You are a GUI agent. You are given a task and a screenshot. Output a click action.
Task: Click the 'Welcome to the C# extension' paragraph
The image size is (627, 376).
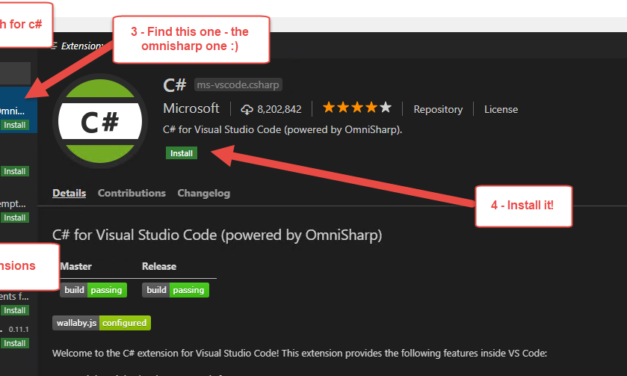click(x=300, y=354)
